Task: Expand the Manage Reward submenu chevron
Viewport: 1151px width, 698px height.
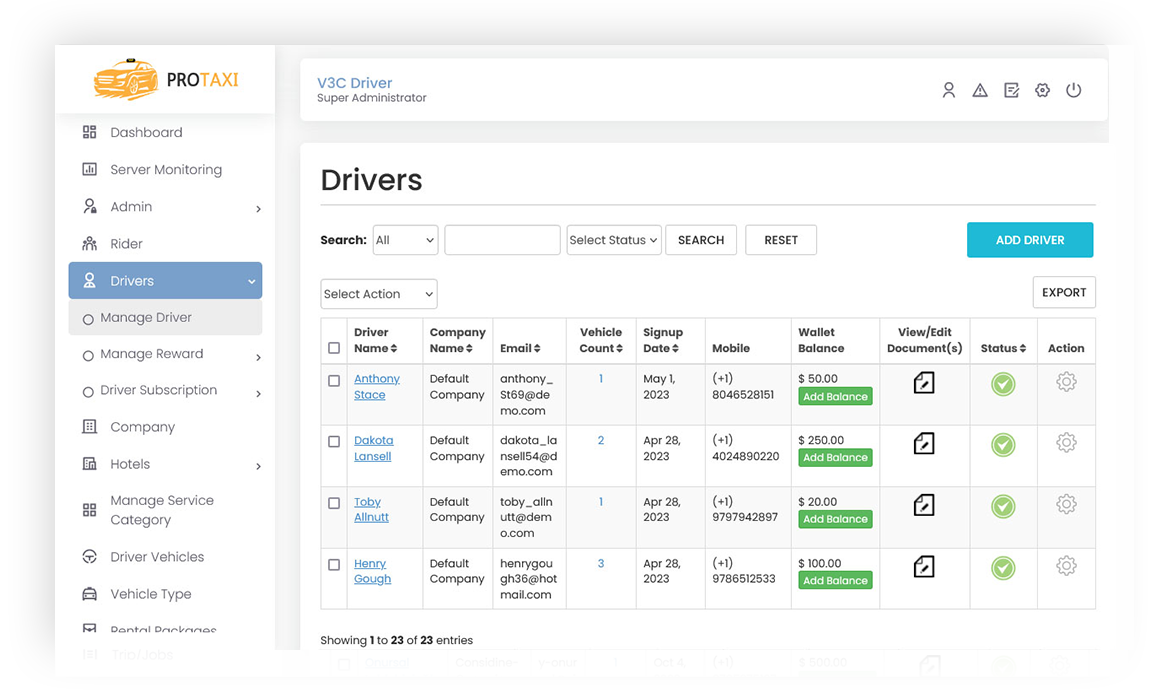Action: (x=258, y=357)
